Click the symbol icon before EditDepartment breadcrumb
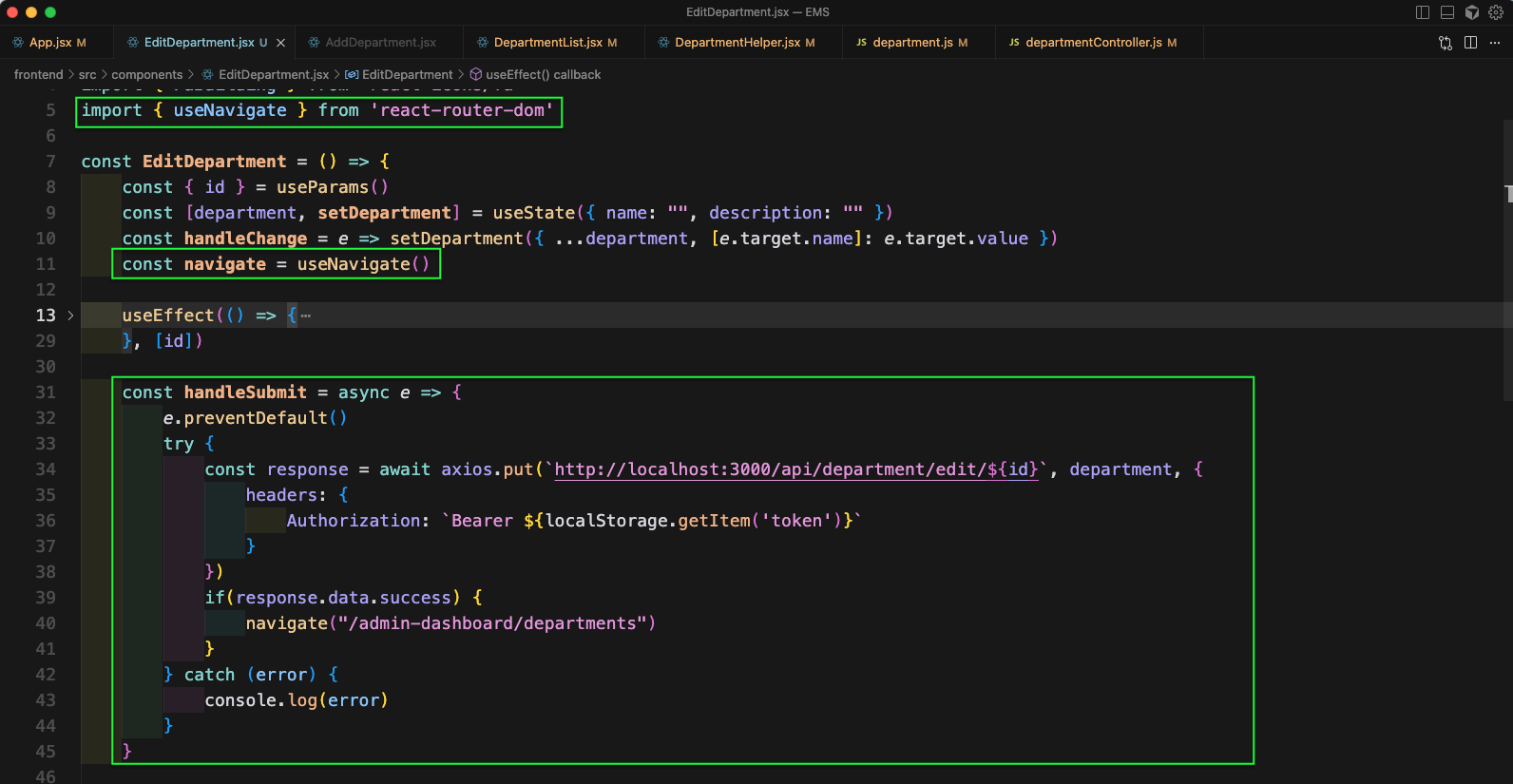1513x784 pixels. (352, 75)
